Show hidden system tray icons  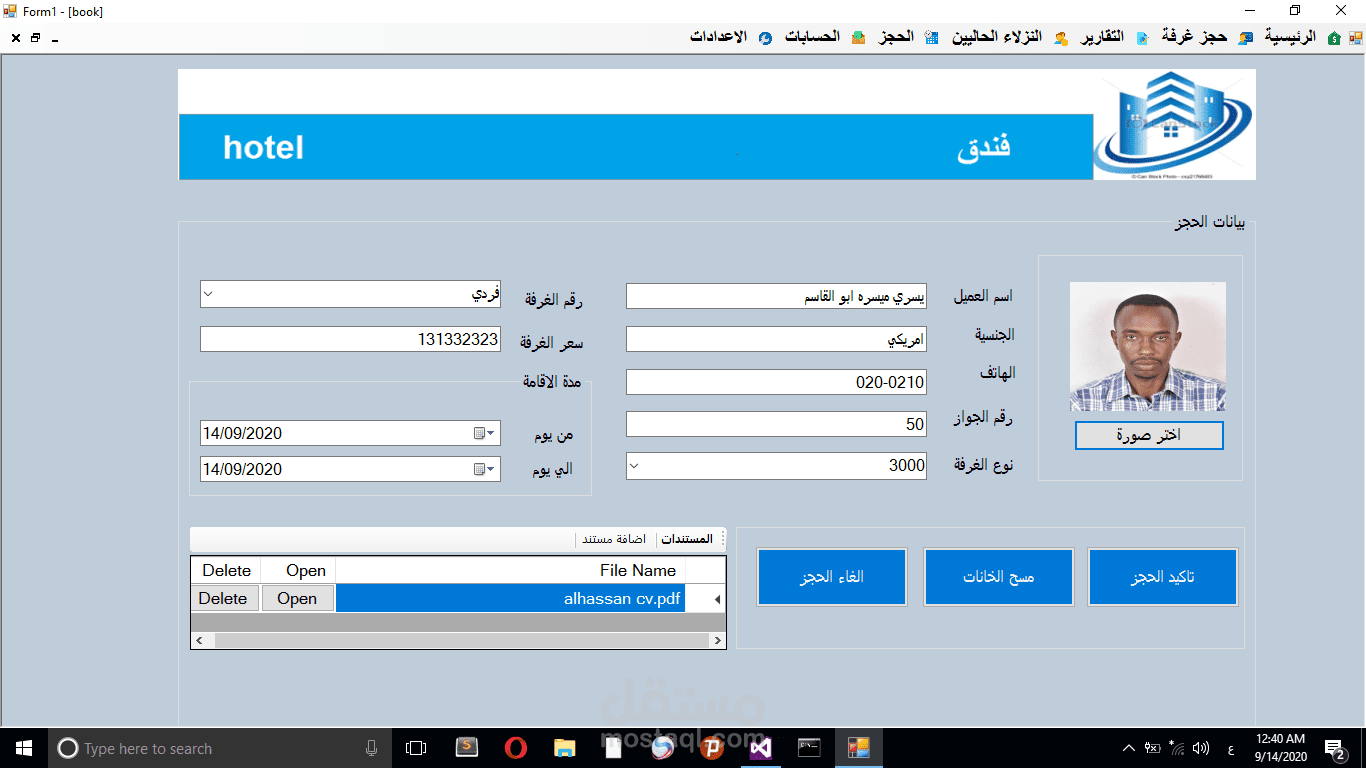[1129, 748]
